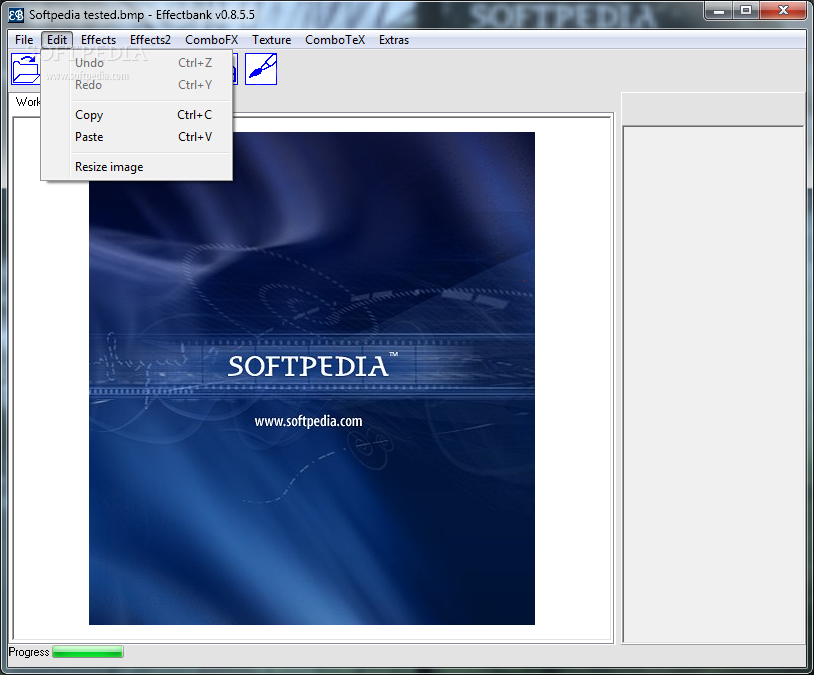Open the ComboTeX menu
The height and width of the screenshot is (675, 814).
pos(335,40)
